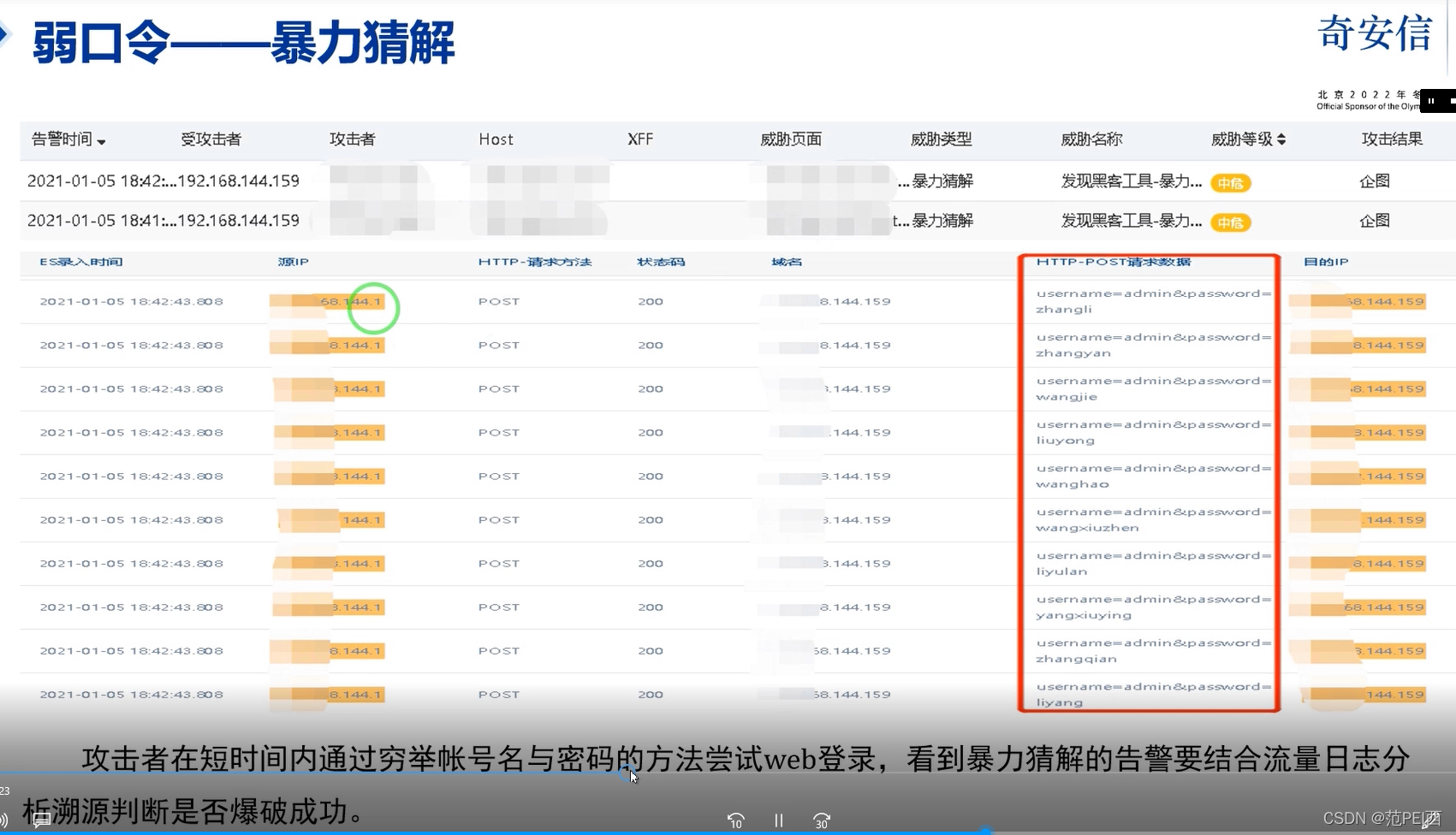Screen dimensions: 1456x835
Task: Click the ES录入时间 column header
Action: [81, 262]
